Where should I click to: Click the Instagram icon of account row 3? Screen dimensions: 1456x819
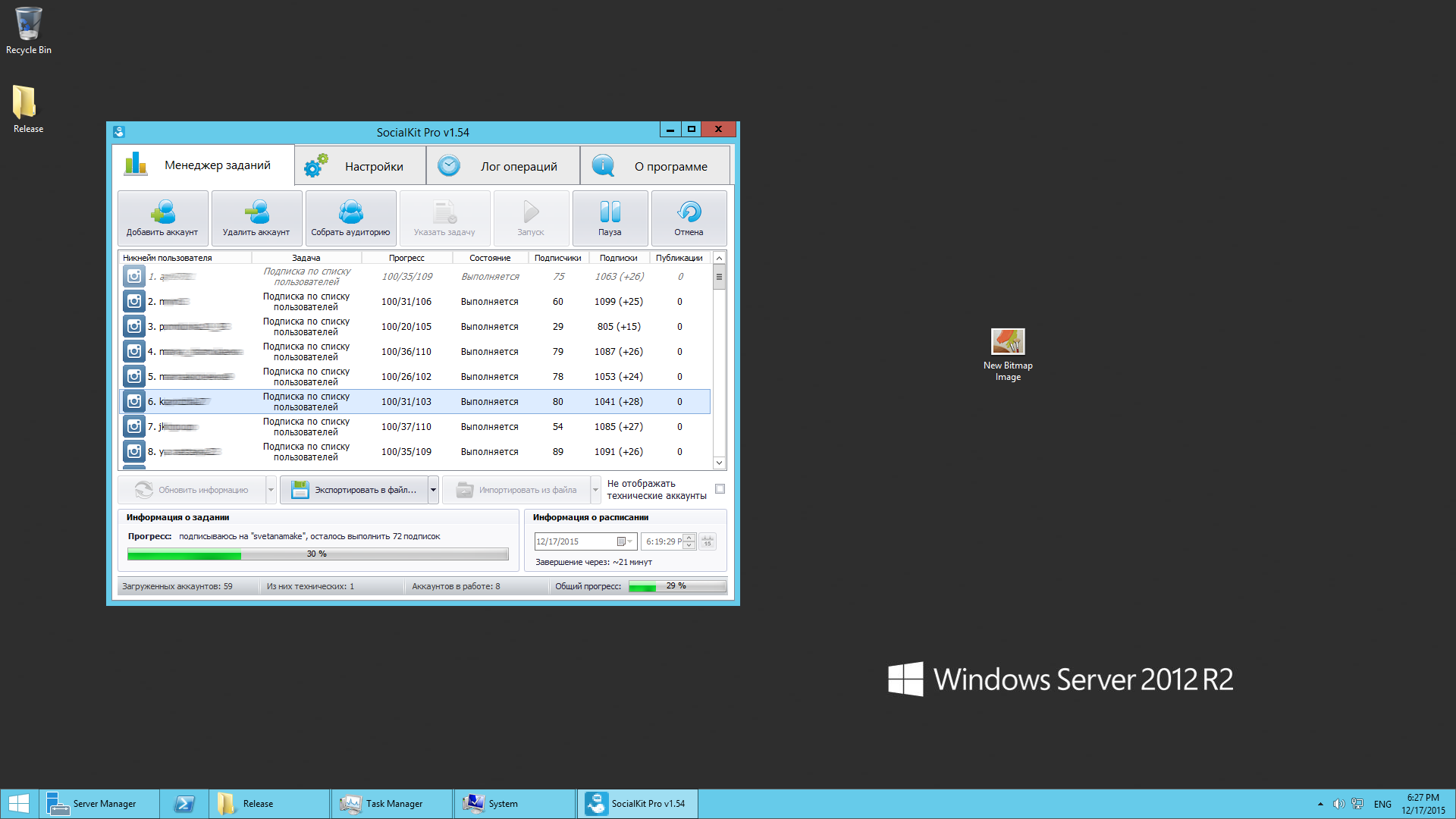(134, 327)
